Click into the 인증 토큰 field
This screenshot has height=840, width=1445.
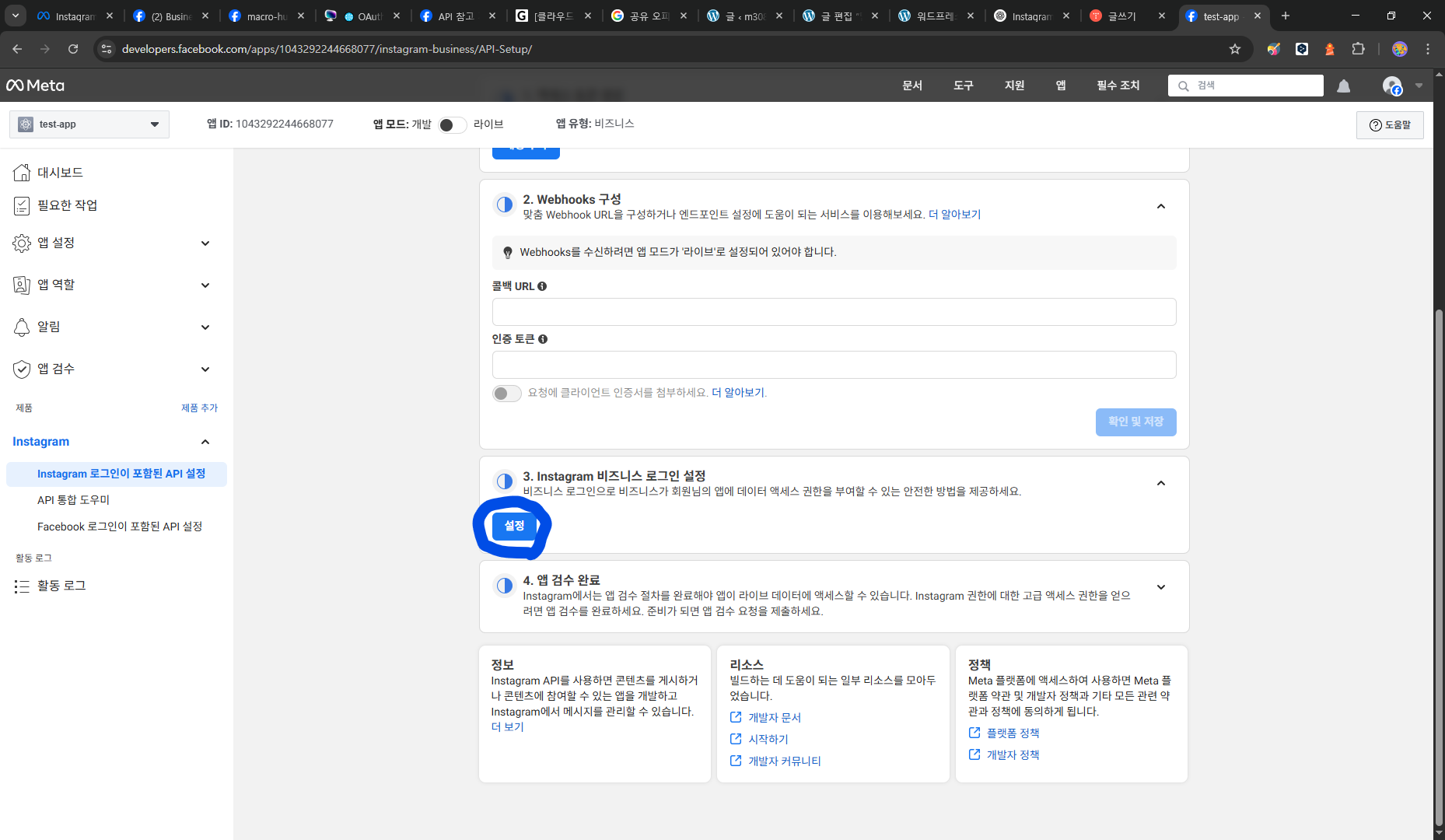click(834, 365)
